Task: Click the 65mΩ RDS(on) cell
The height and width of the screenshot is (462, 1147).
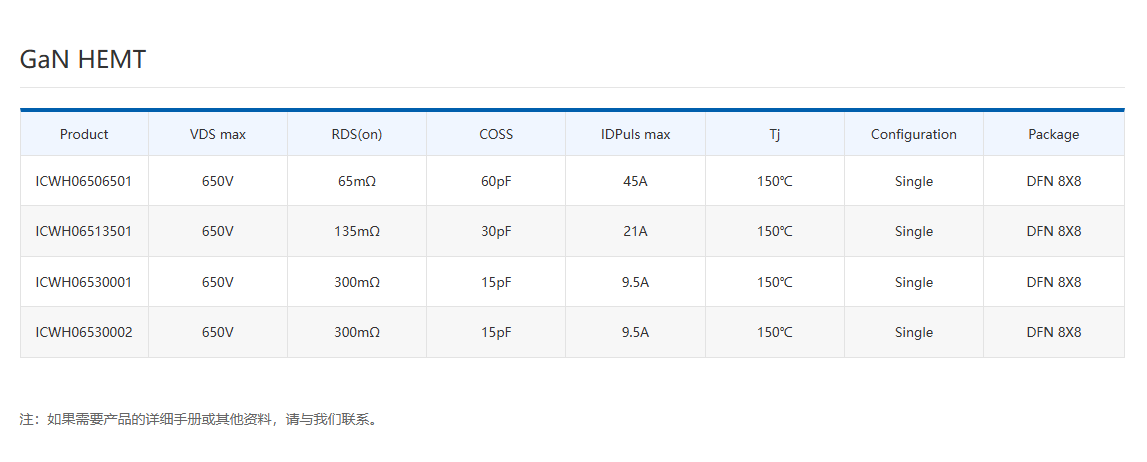Action: [x=357, y=181]
